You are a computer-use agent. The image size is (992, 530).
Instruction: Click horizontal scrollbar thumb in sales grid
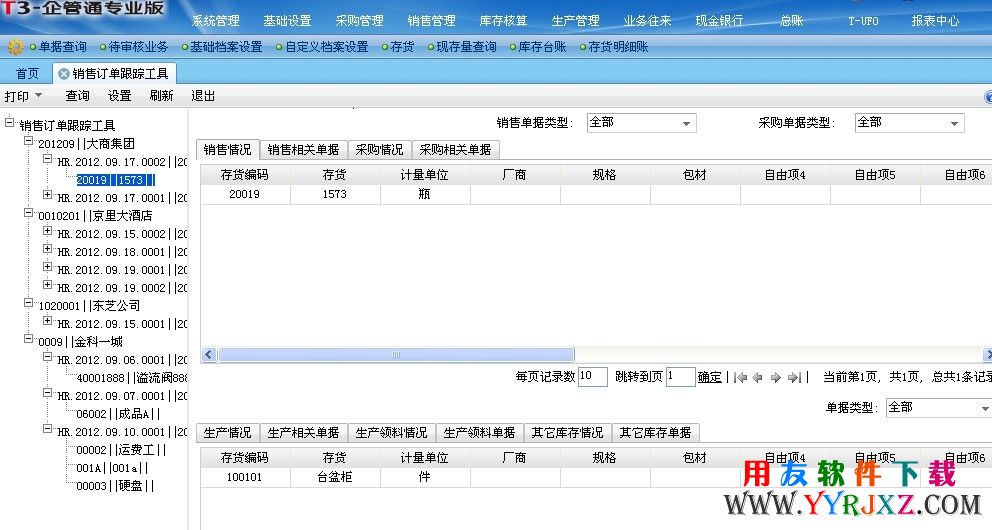[x=396, y=355]
